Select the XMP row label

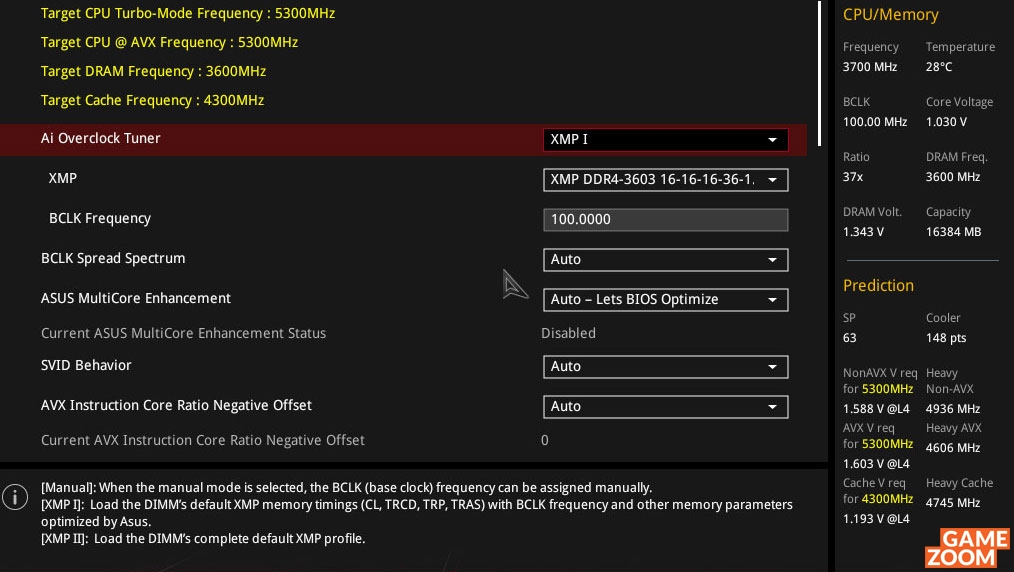click(63, 178)
